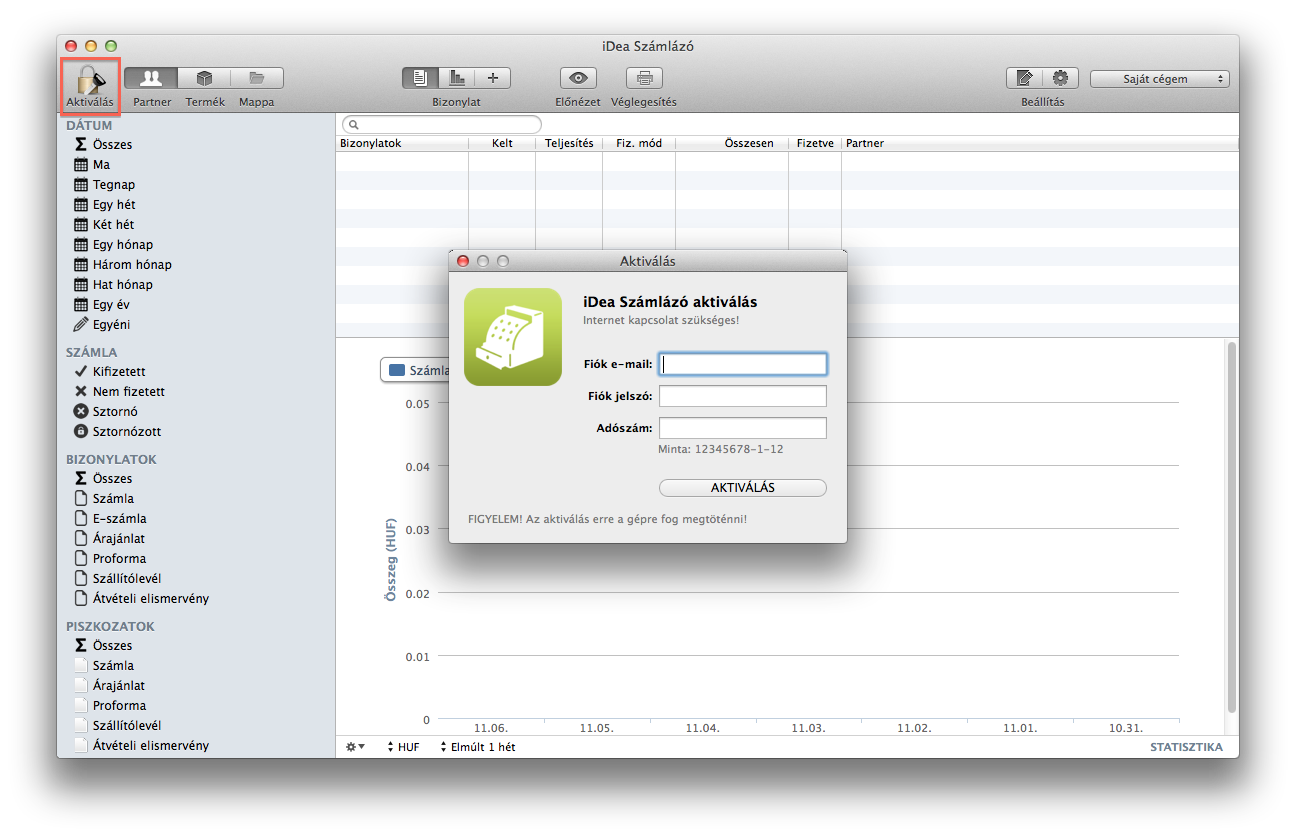Image resolution: width=1296 pixels, height=837 pixels.
Task: Filter by Tegnap date
Action: pos(104,185)
